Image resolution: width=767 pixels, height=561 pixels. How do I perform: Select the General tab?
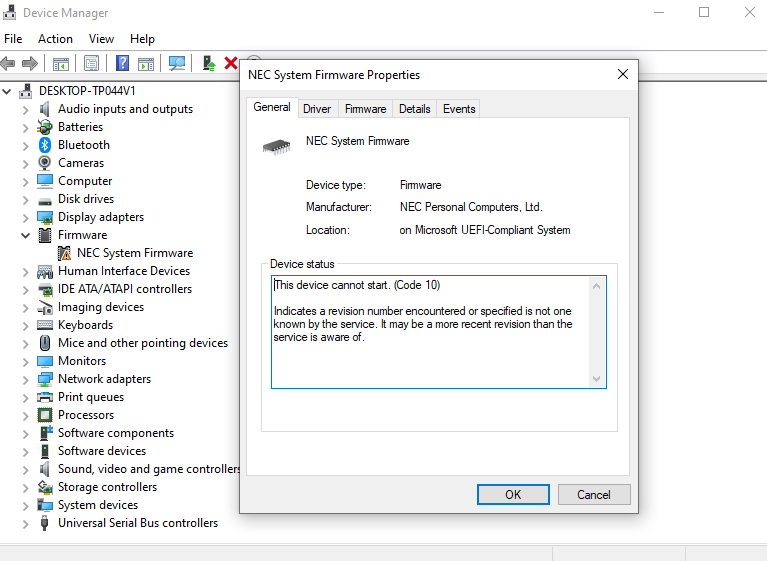[272, 107]
